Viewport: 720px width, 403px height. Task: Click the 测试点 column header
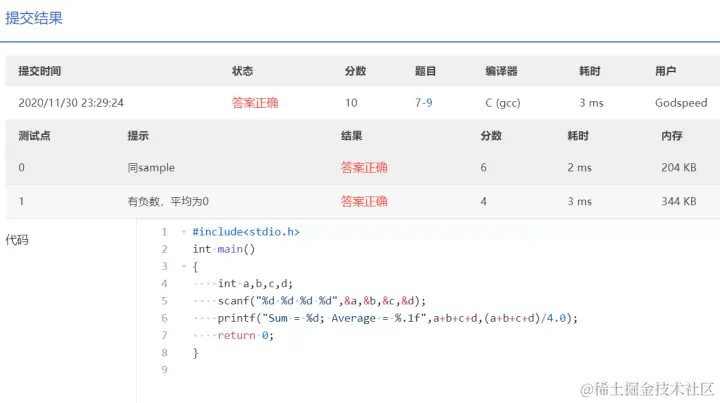click(x=34, y=136)
